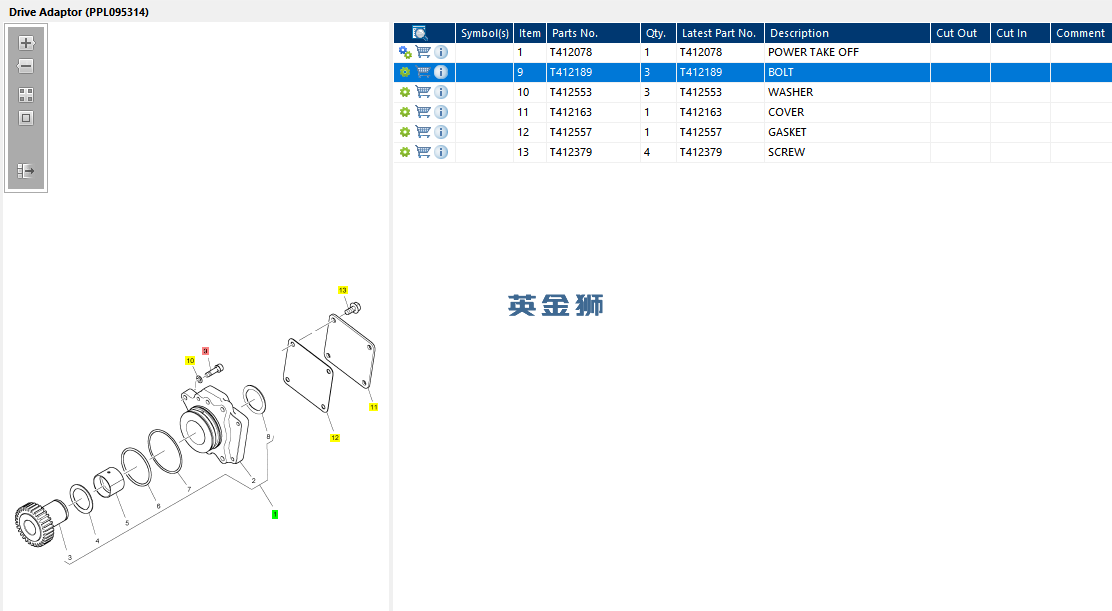1112x611 pixels.
Task: Click the list-arrow export icon in diagram toolbar
Action: tap(26, 171)
